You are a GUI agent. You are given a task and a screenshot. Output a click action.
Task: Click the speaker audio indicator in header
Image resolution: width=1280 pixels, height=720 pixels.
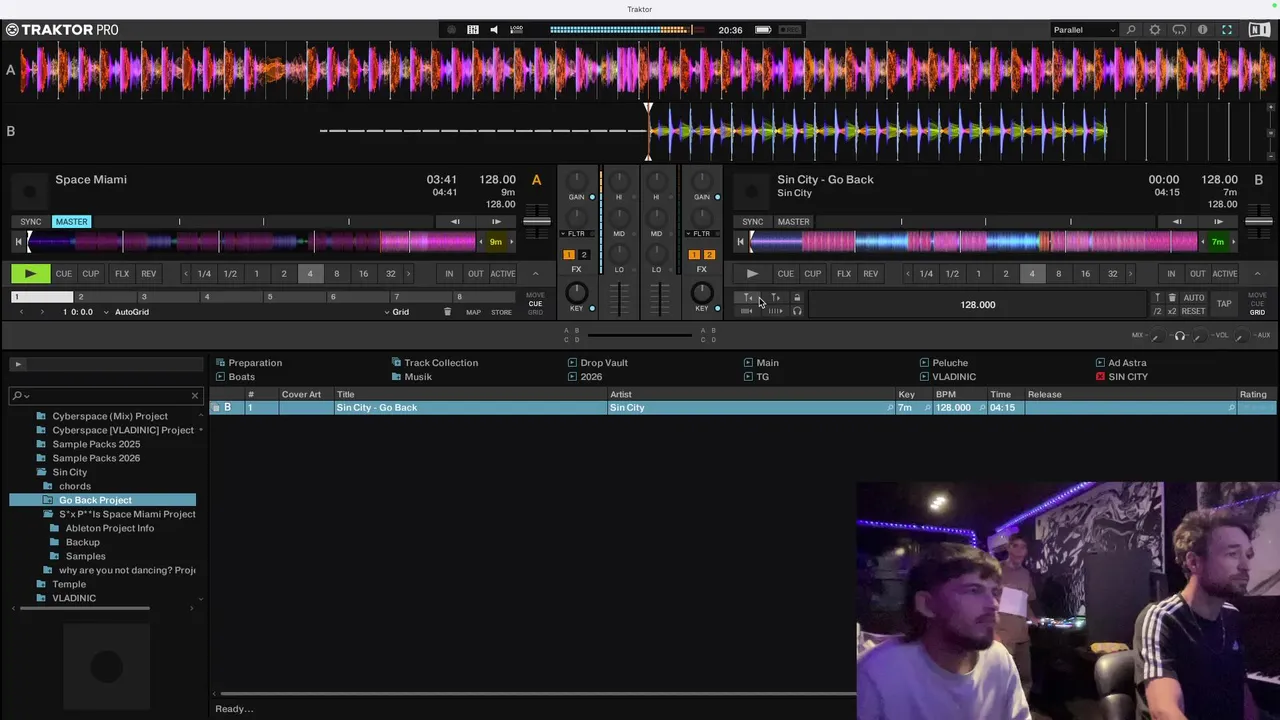click(x=494, y=30)
